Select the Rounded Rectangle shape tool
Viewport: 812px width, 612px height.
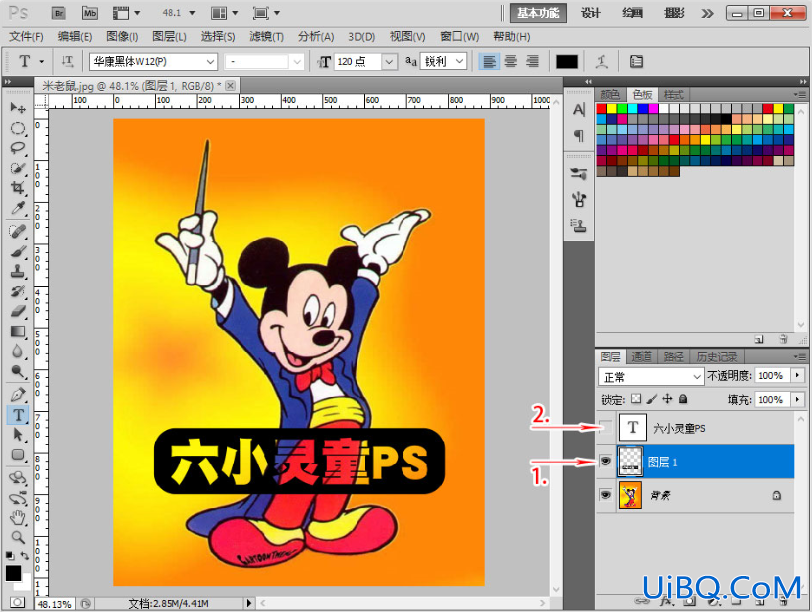[18, 455]
